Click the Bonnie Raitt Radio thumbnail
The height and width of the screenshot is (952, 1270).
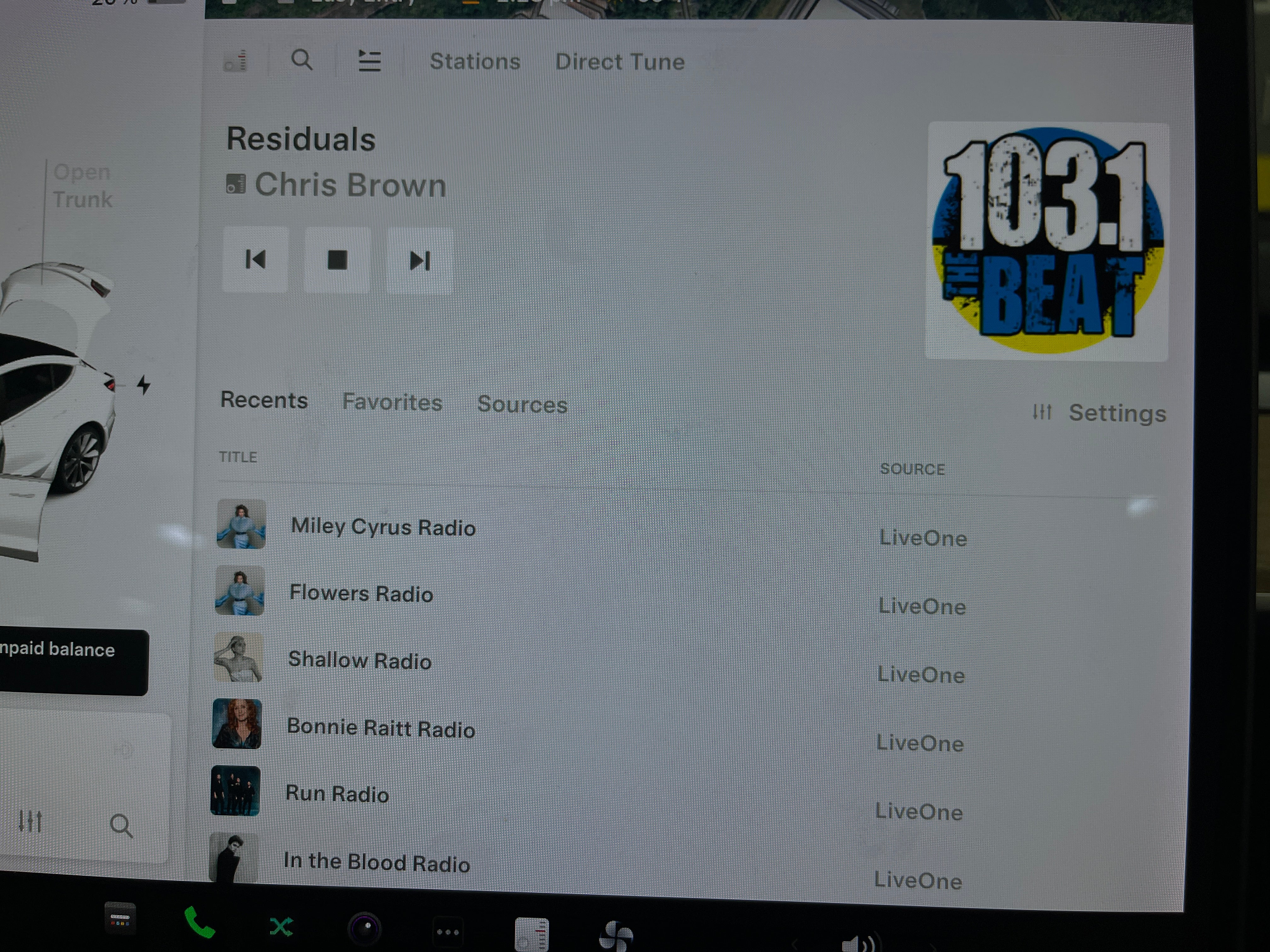(x=237, y=724)
